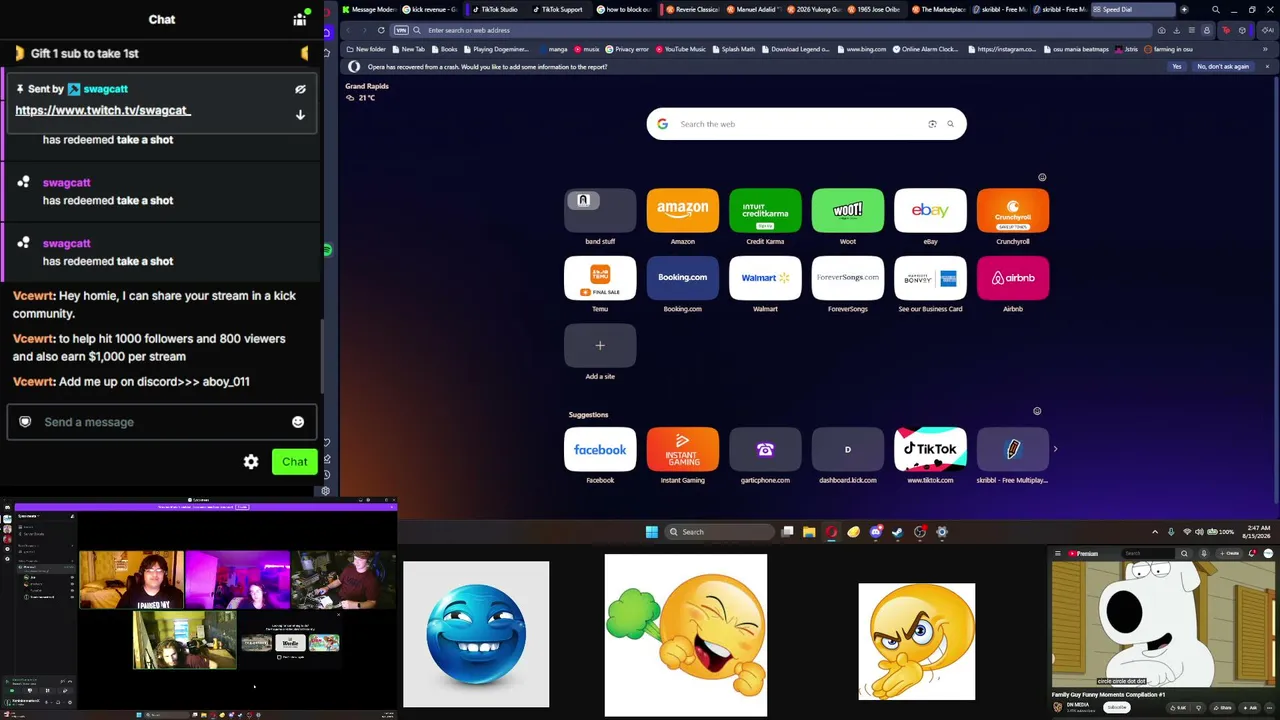Open the Windows Start menu
Screen dimensions: 1280x720
tap(652, 532)
